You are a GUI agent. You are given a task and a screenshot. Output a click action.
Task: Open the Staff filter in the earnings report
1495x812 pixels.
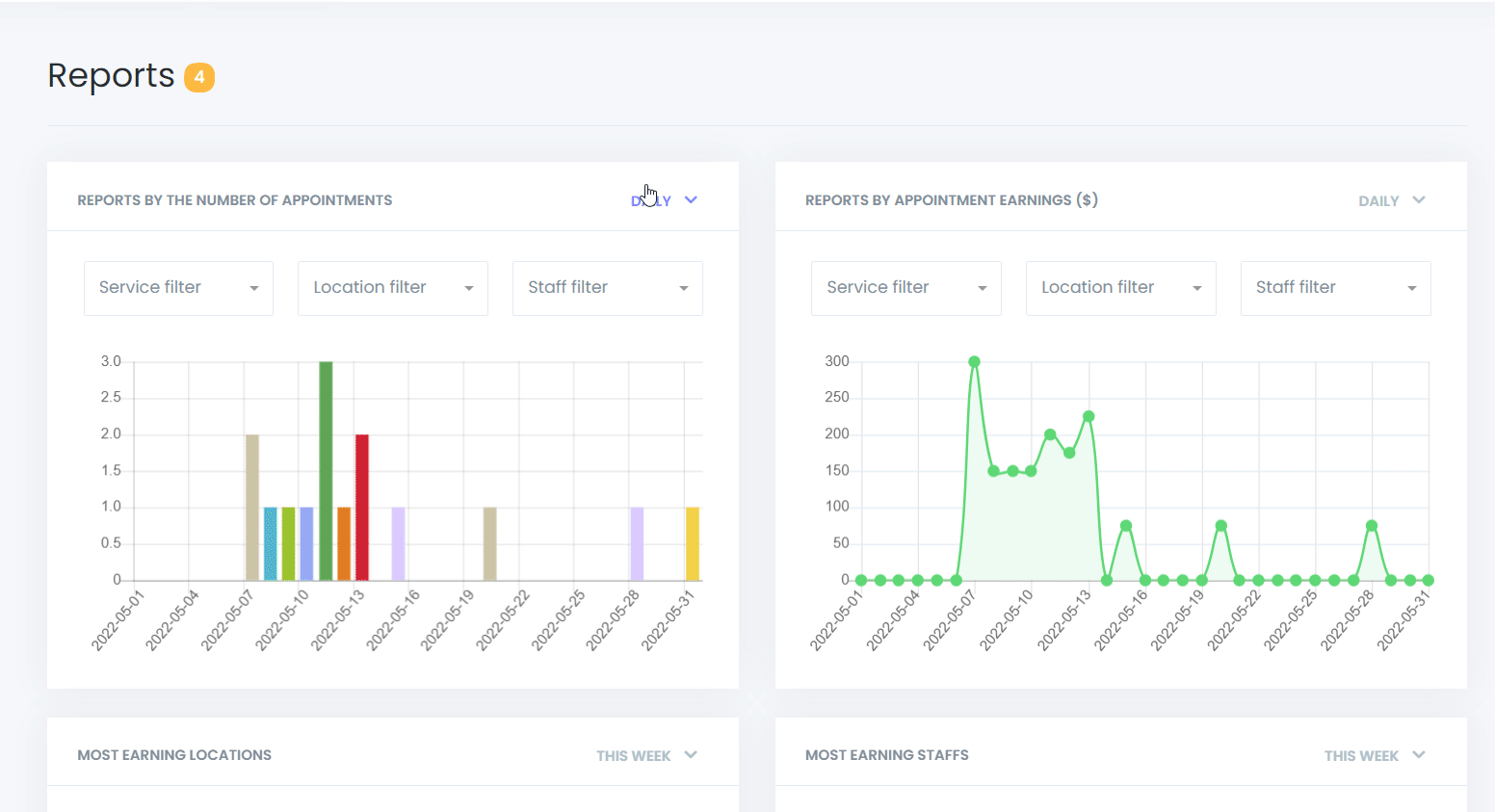point(1336,288)
